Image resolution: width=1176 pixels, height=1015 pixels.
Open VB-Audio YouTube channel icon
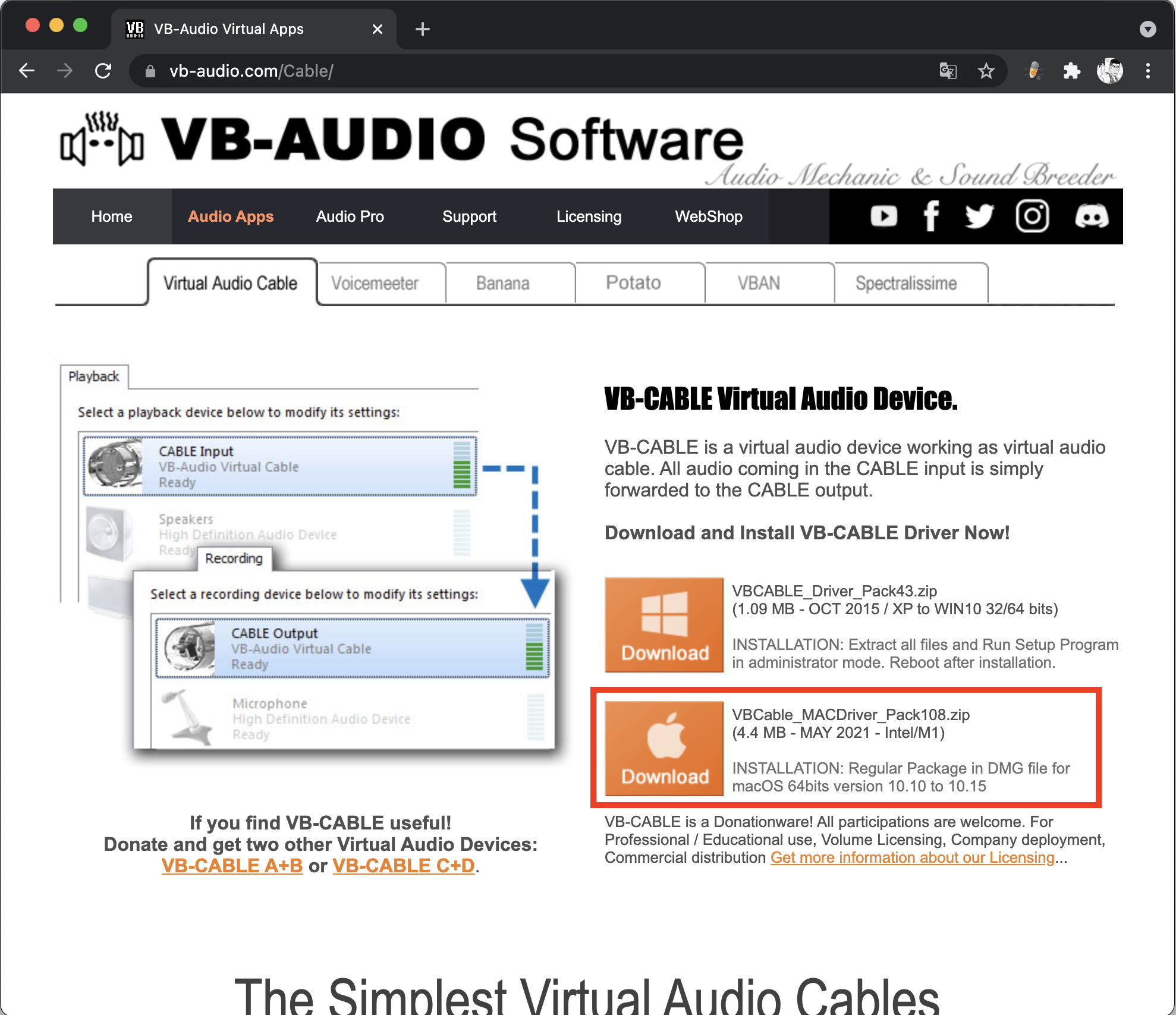coord(883,216)
